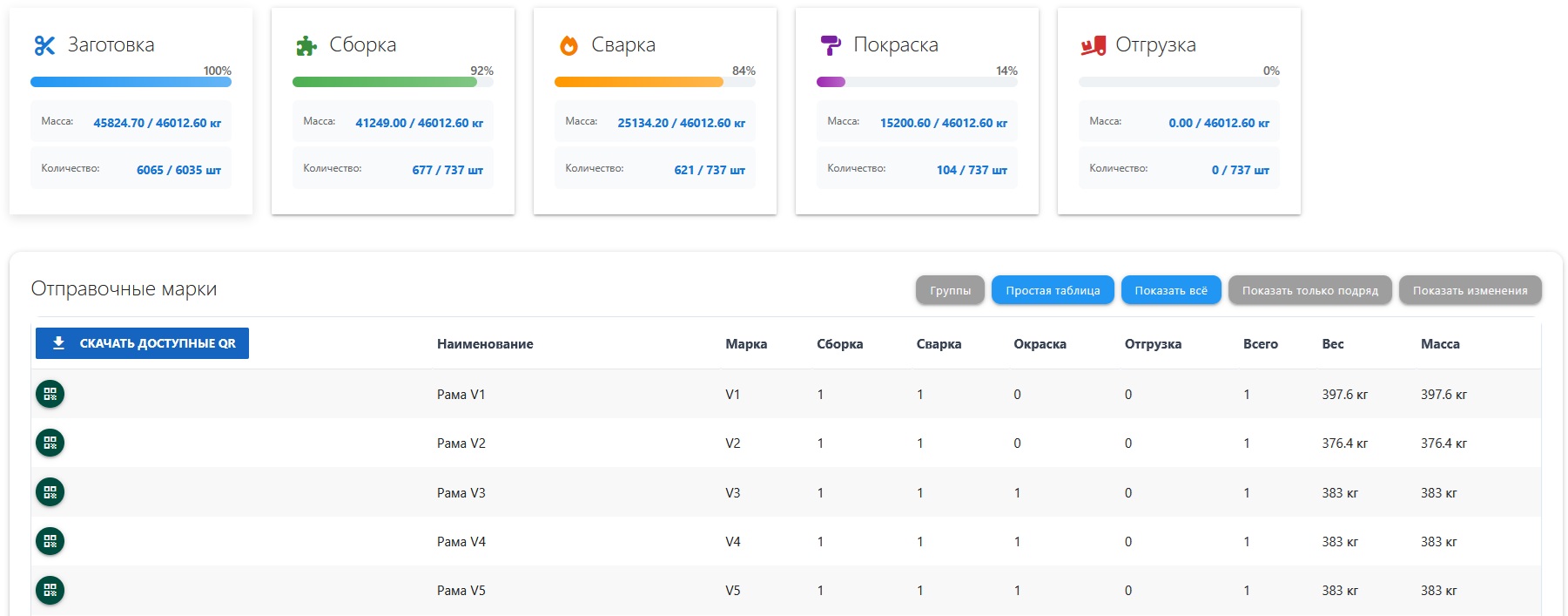Click the puzzle piece icon beside Сборка
This screenshot has height=616, width=1568.
click(x=306, y=45)
